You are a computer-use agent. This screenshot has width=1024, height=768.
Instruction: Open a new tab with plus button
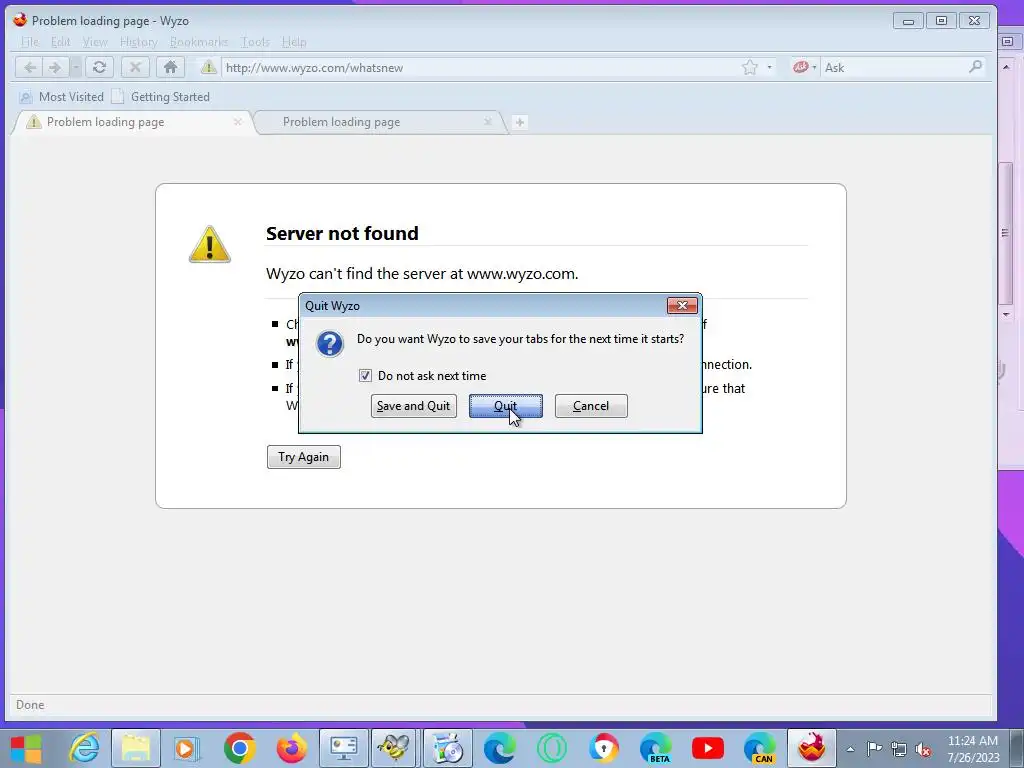click(x=520, y=122)
